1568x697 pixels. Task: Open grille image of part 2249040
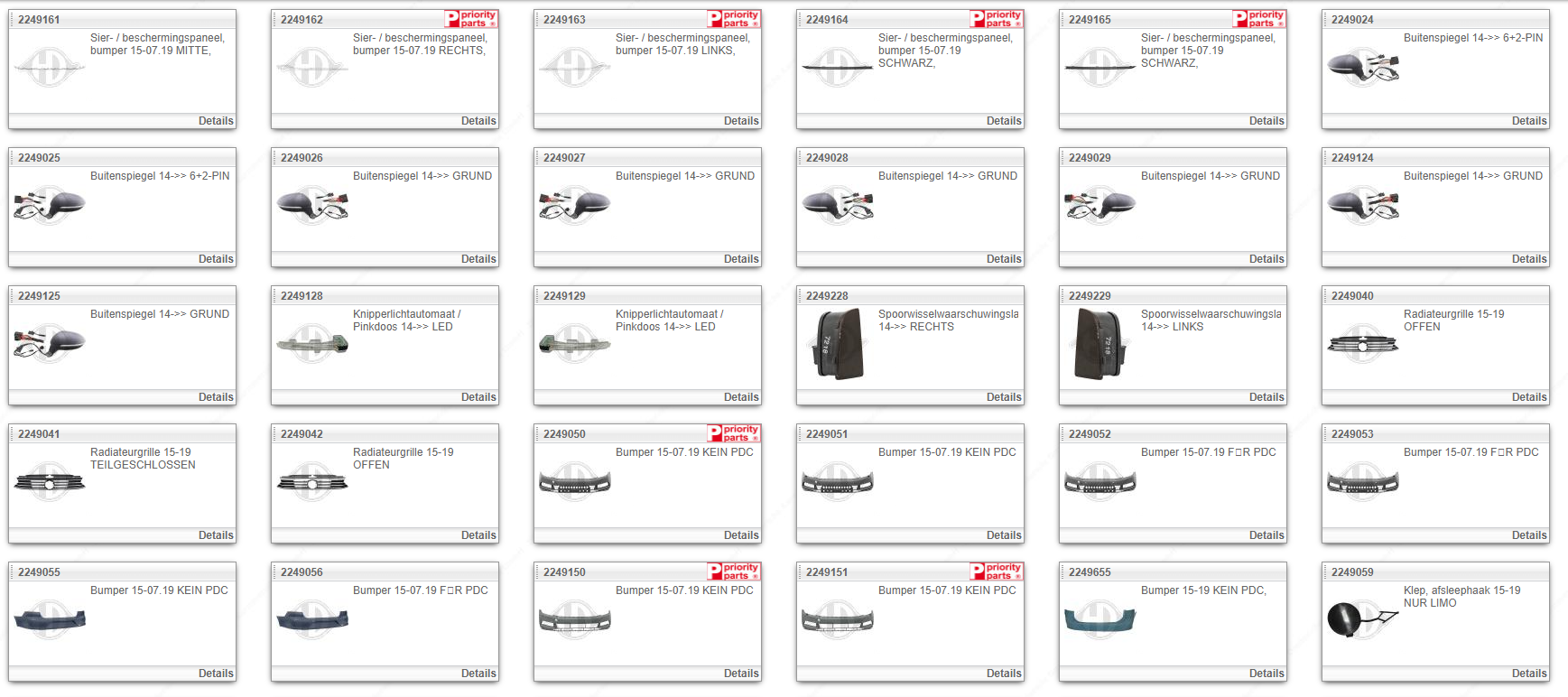[1362, 344]
